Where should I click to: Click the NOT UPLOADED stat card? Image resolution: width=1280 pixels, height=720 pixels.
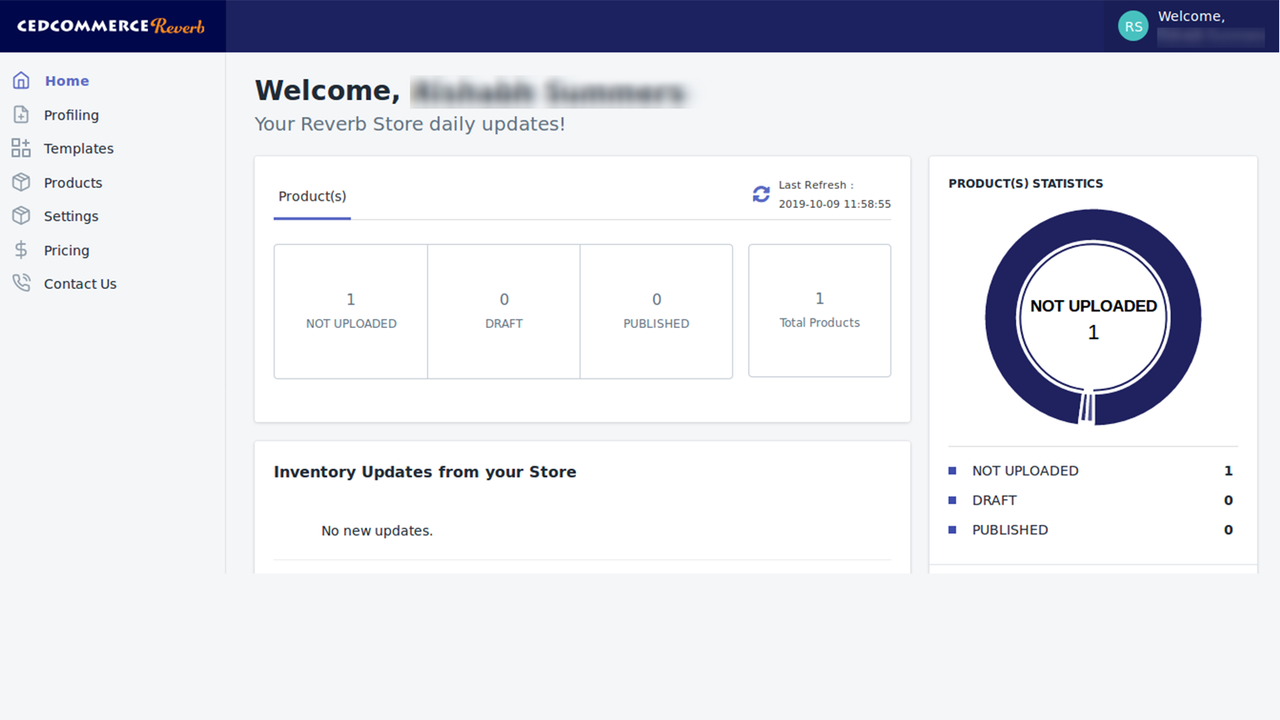(350, 310)
